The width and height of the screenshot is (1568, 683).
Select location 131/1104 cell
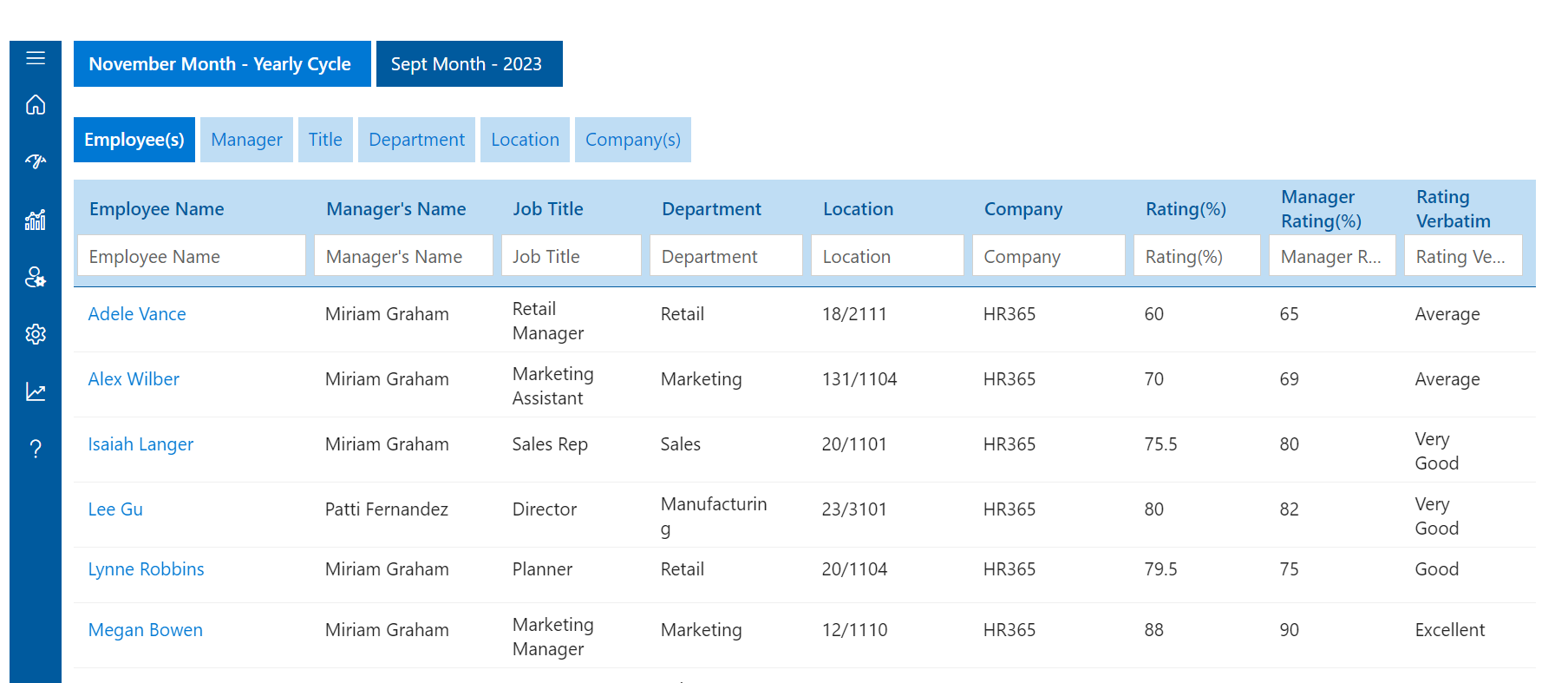coord(859,379)
